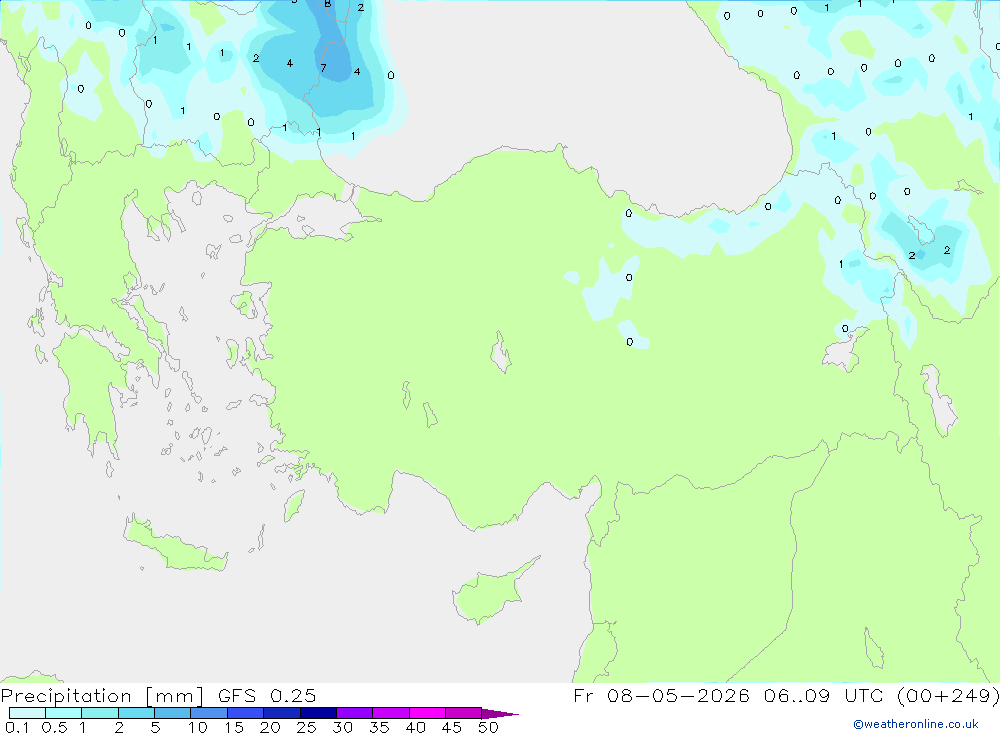Viewport: 1000px width, 733px height.
Task: Click the '(00+249)' forecast offset text
Action: click(x=948, y=695)
